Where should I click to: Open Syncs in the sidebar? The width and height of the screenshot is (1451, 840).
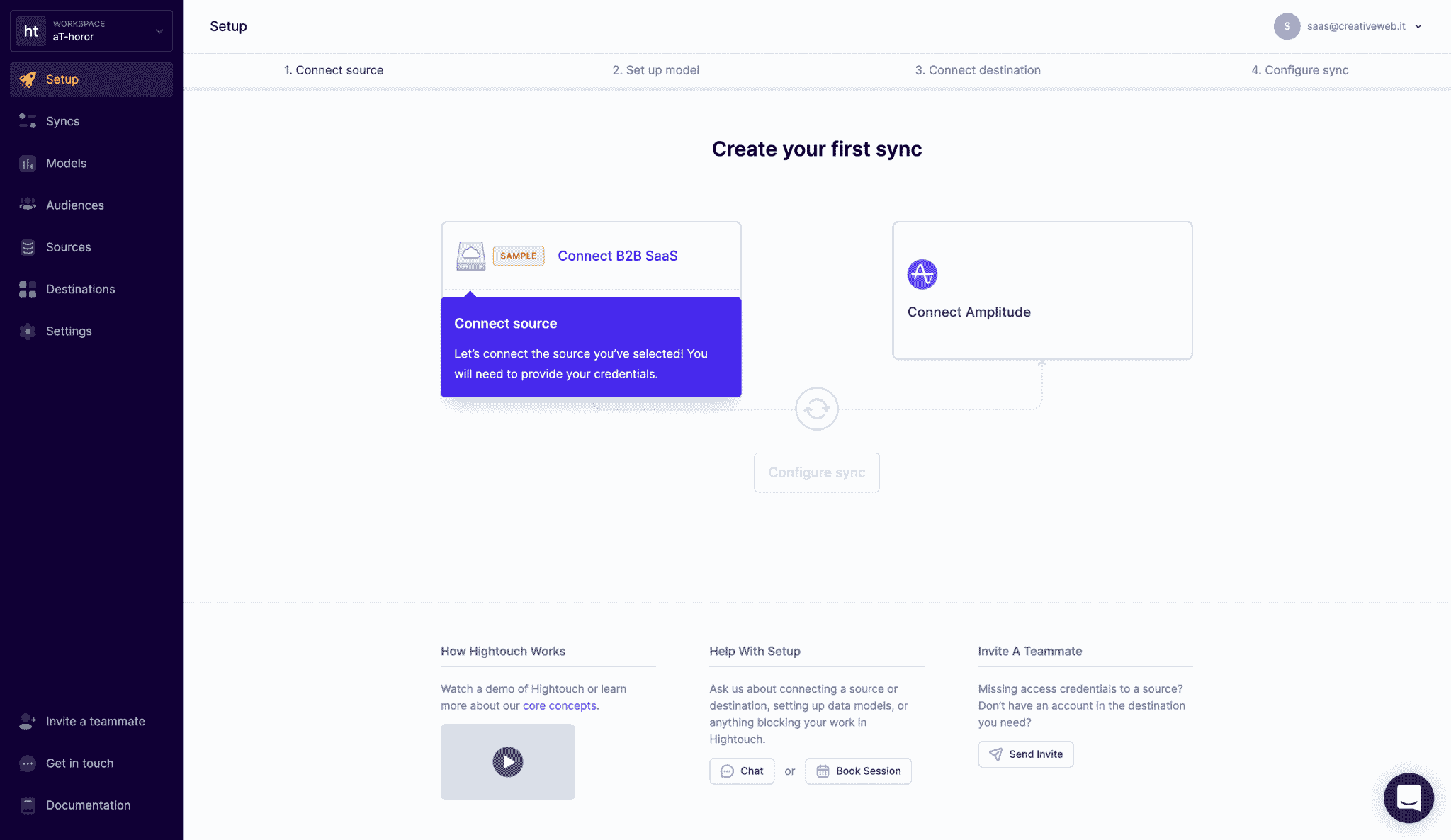[91, 121]
